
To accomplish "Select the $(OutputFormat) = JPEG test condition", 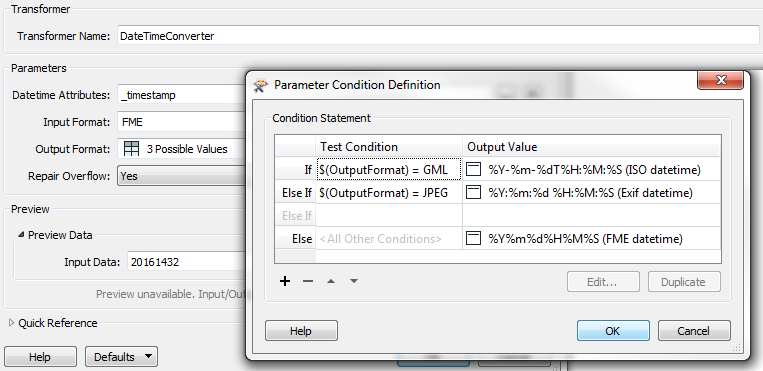I will (389, 193).
